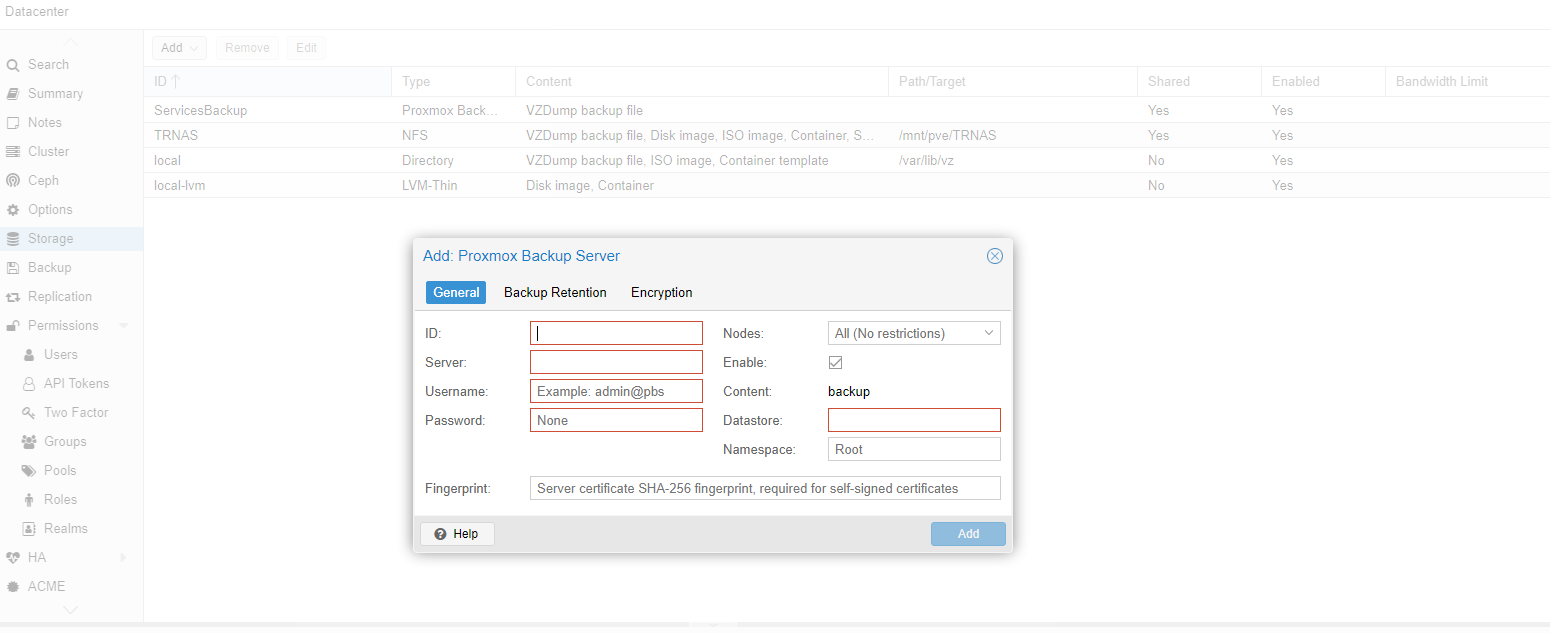
Task: Click the Help button
Action: click(457, 534)
